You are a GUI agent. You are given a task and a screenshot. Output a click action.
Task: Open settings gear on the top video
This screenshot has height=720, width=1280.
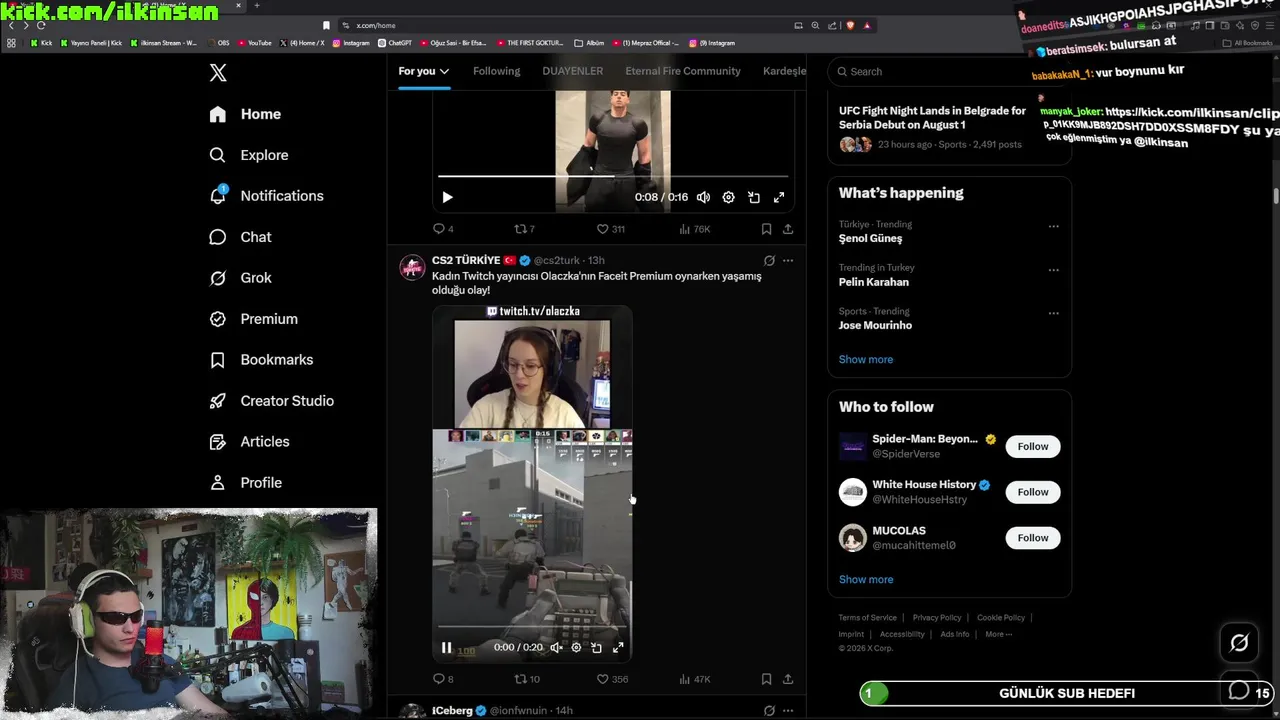[728, 197]
